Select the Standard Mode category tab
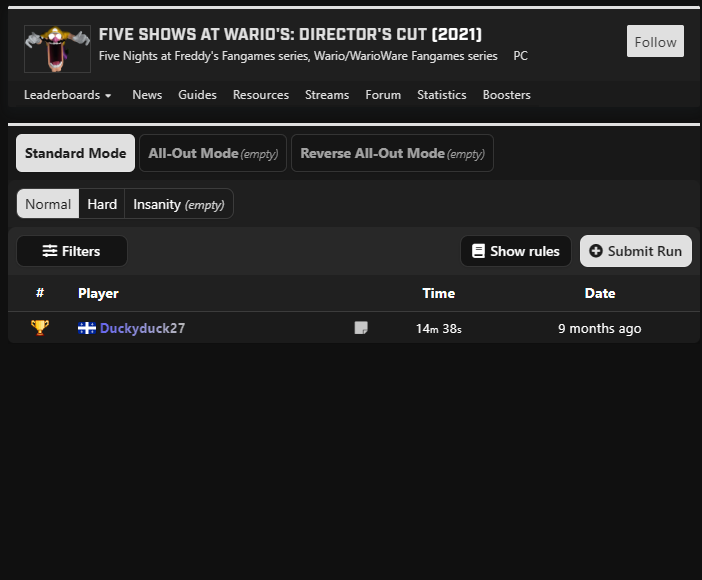Image resolution: width=702 pixels, height=580 pixels. point(75,153)
